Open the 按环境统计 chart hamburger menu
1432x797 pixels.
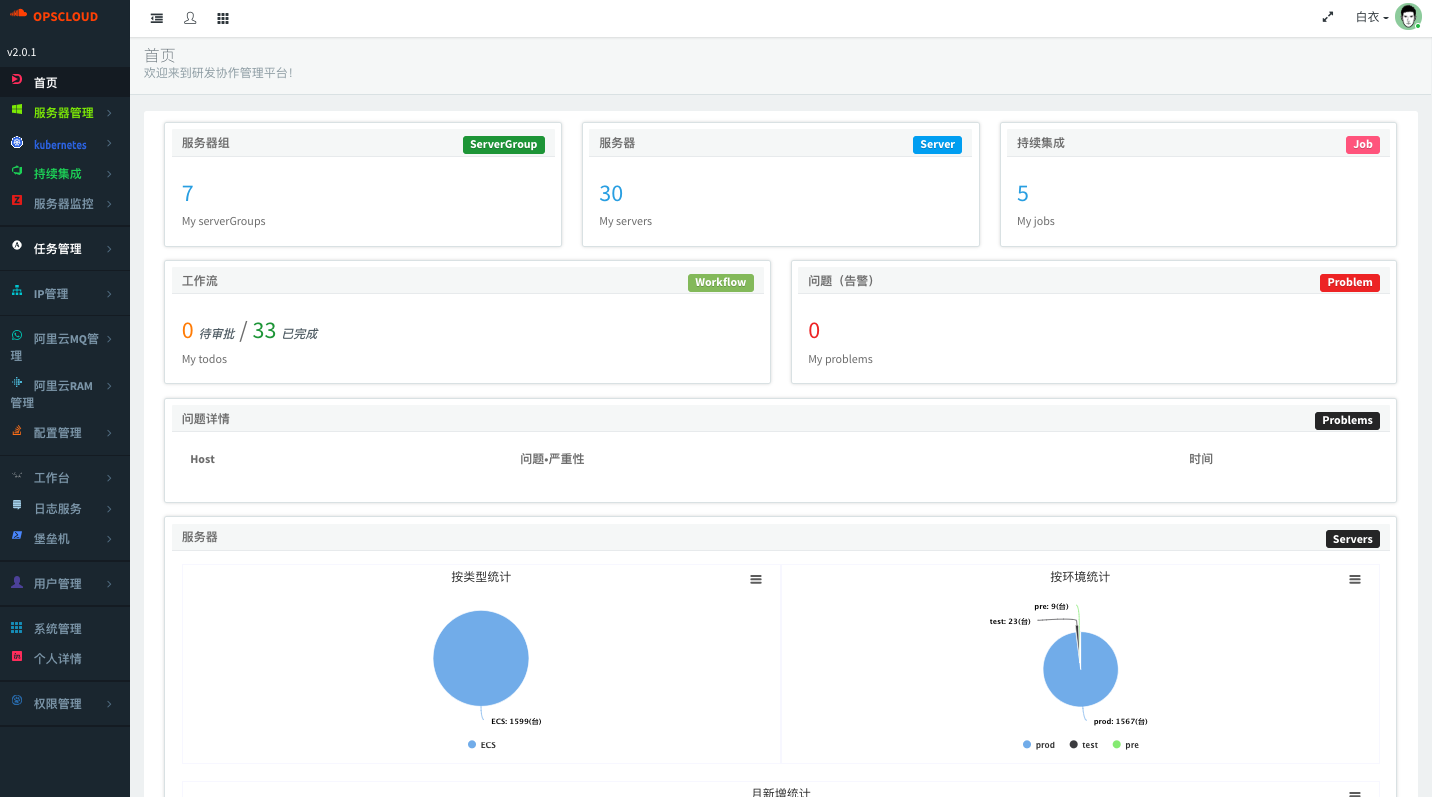coord(1355,579)
